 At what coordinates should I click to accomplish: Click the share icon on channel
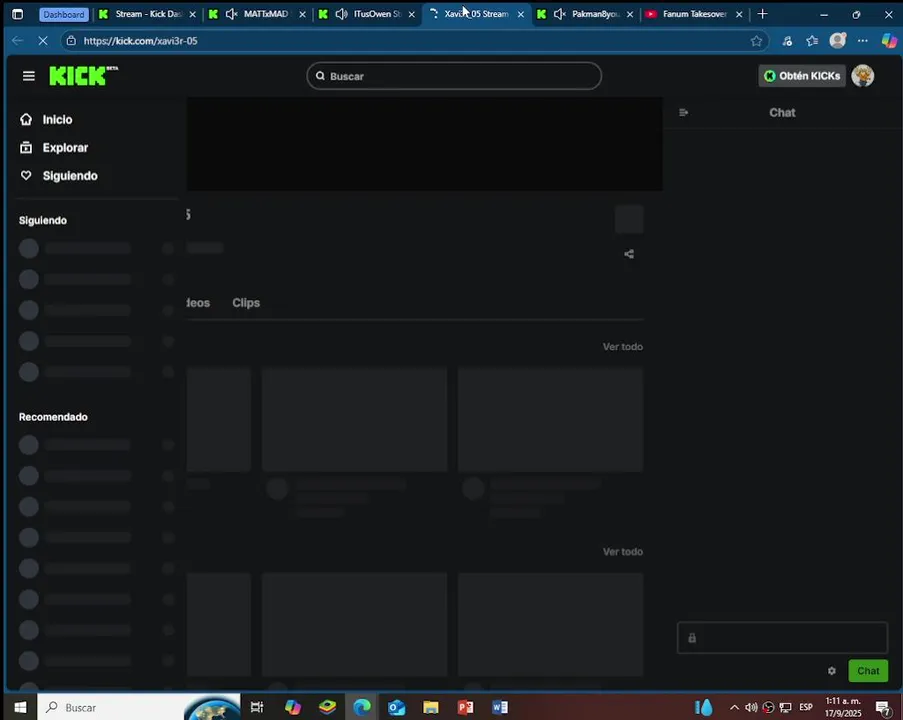629,254
